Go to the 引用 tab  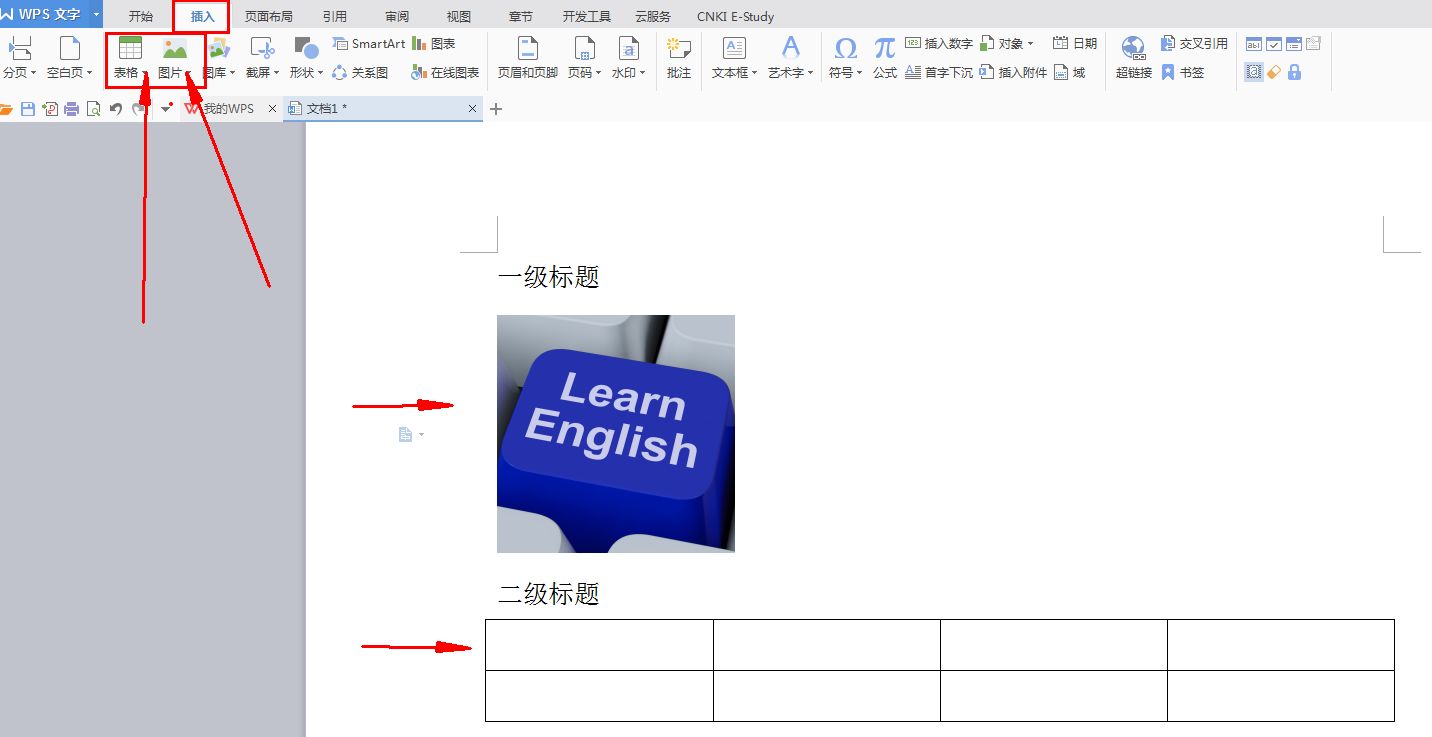335,16
